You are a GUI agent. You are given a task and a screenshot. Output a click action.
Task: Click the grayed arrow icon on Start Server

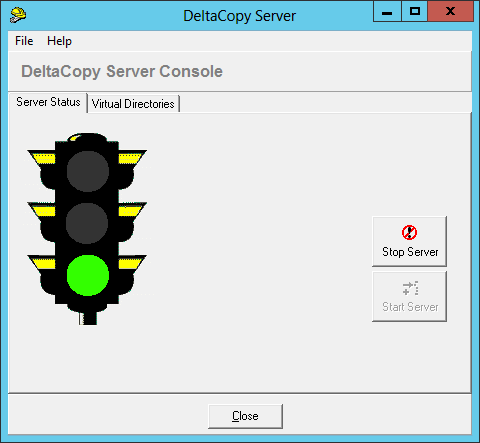[410, 288]
